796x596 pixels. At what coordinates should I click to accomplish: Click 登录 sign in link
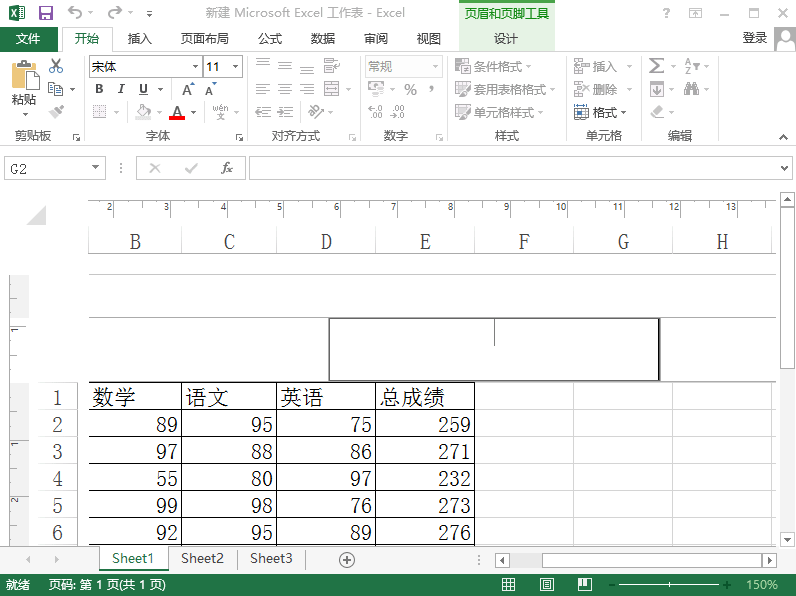755,38
